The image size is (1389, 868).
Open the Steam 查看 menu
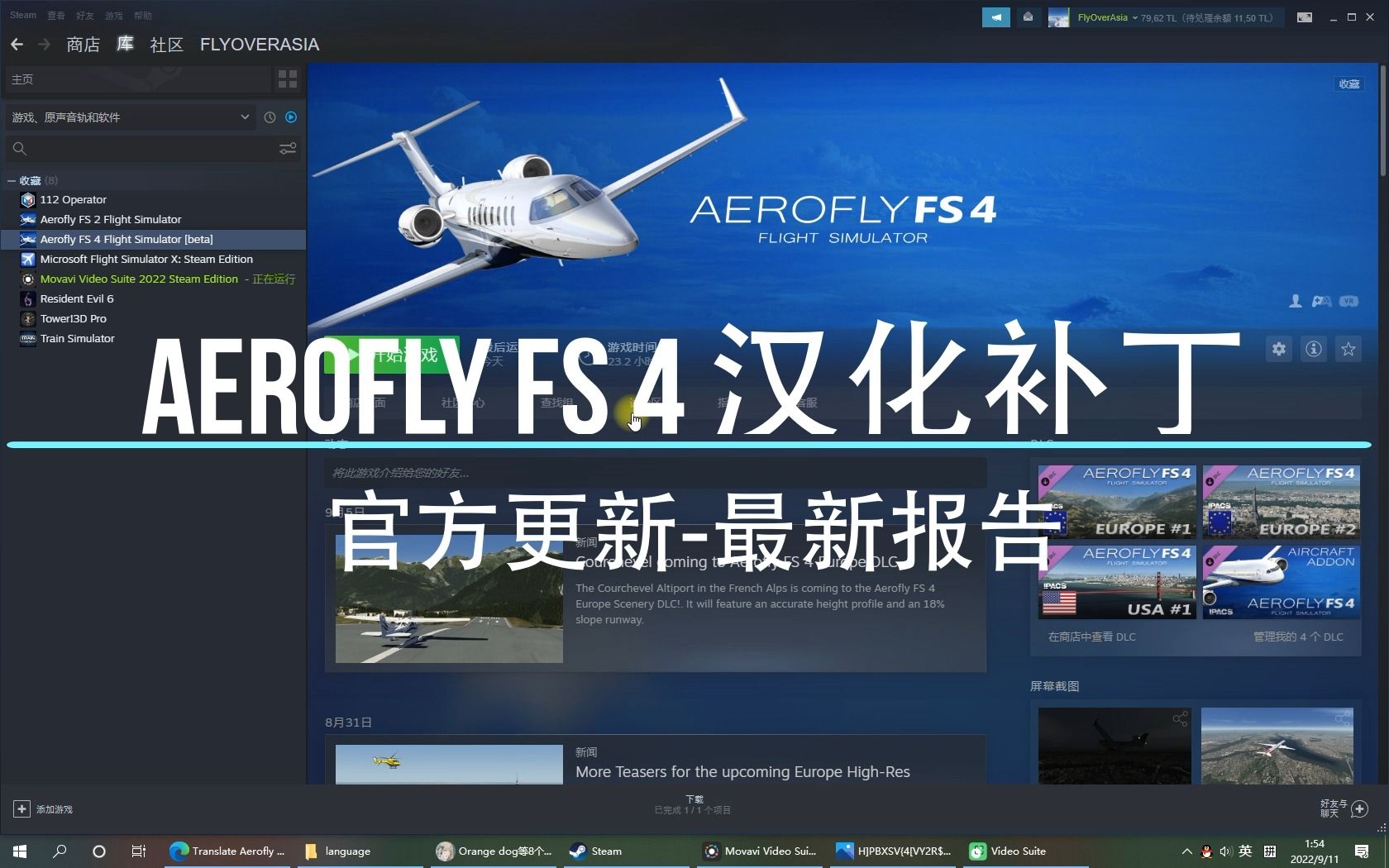(55, 15)
